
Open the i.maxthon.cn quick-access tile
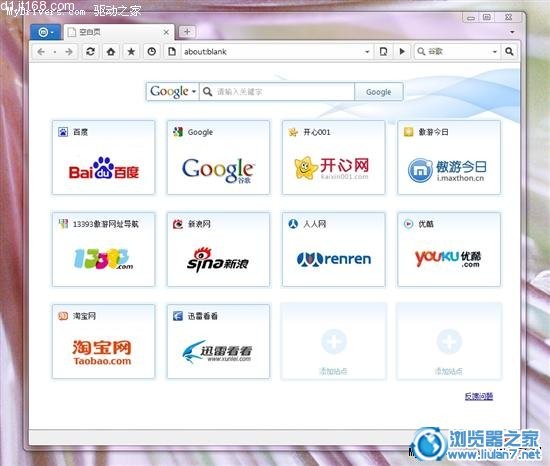click(x=449, y=157)
